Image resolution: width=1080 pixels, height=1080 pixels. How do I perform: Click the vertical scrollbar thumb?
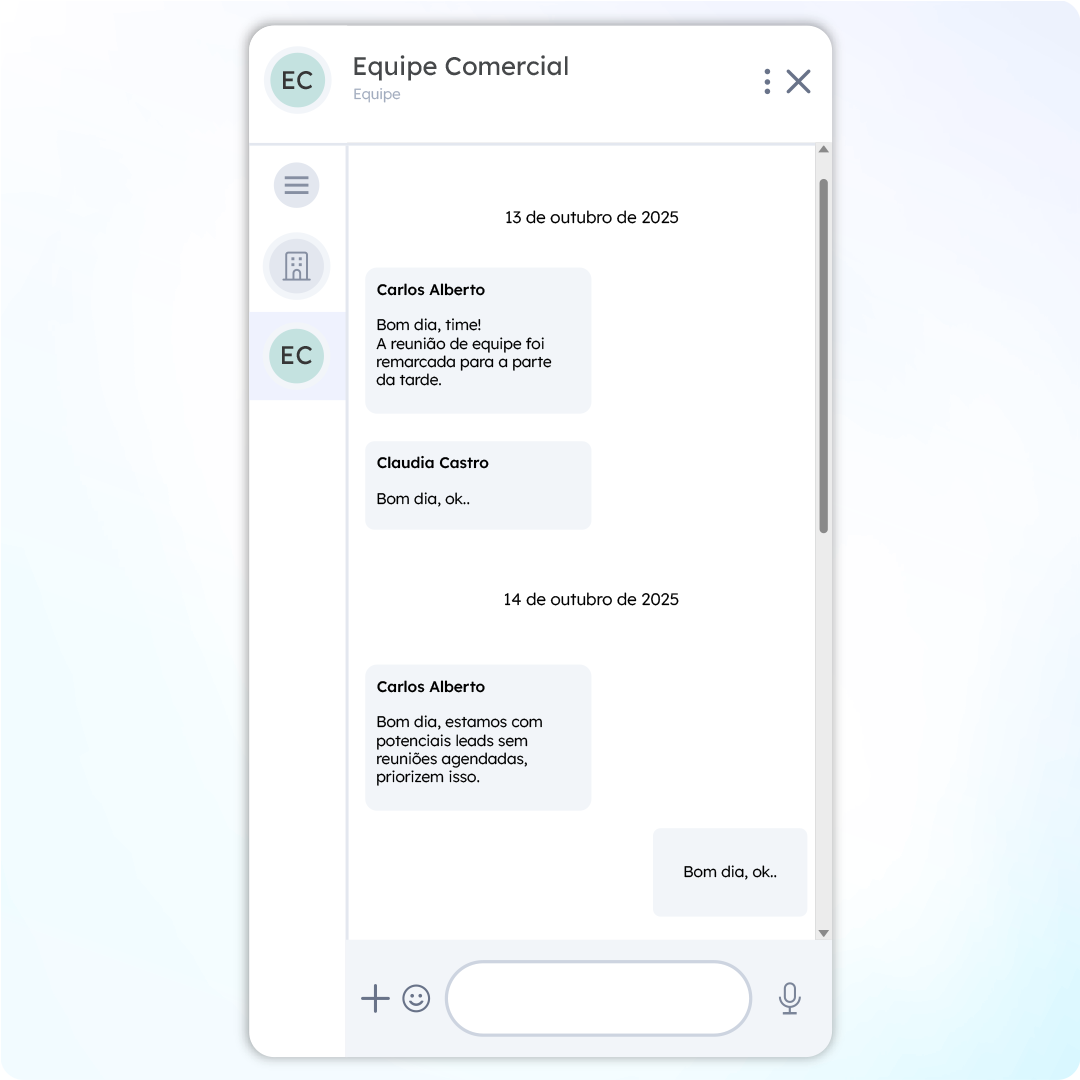click(823, 355)
